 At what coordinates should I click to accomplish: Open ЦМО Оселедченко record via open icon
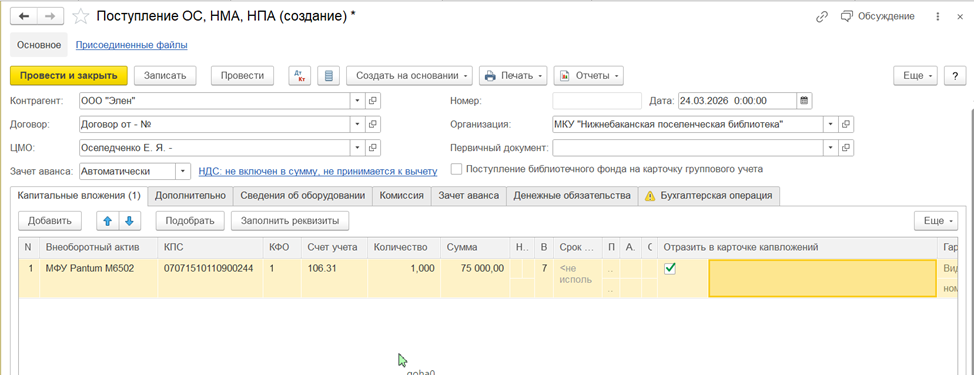(373, 148)
